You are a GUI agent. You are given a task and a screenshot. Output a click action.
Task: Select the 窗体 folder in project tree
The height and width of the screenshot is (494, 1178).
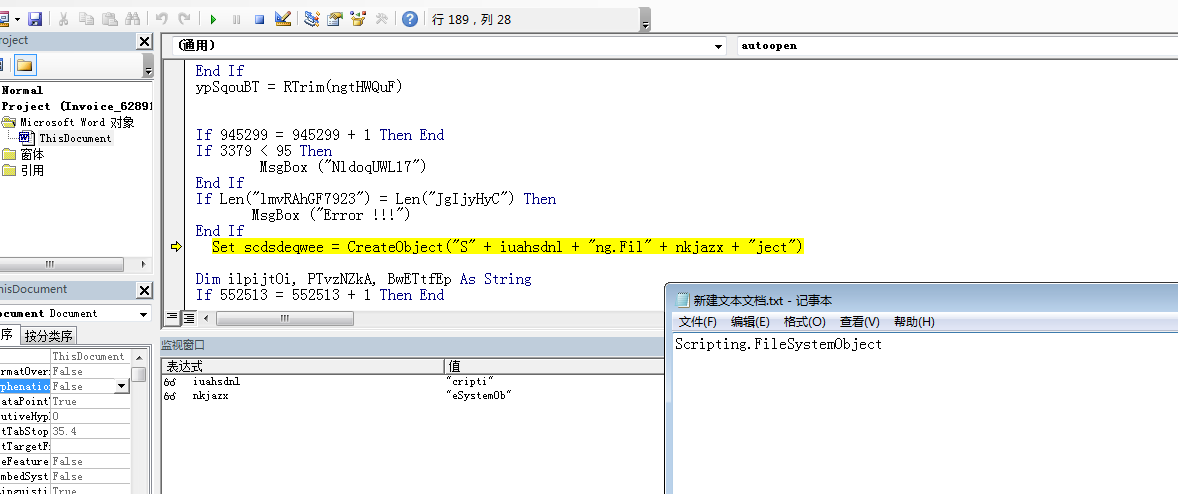24,154
